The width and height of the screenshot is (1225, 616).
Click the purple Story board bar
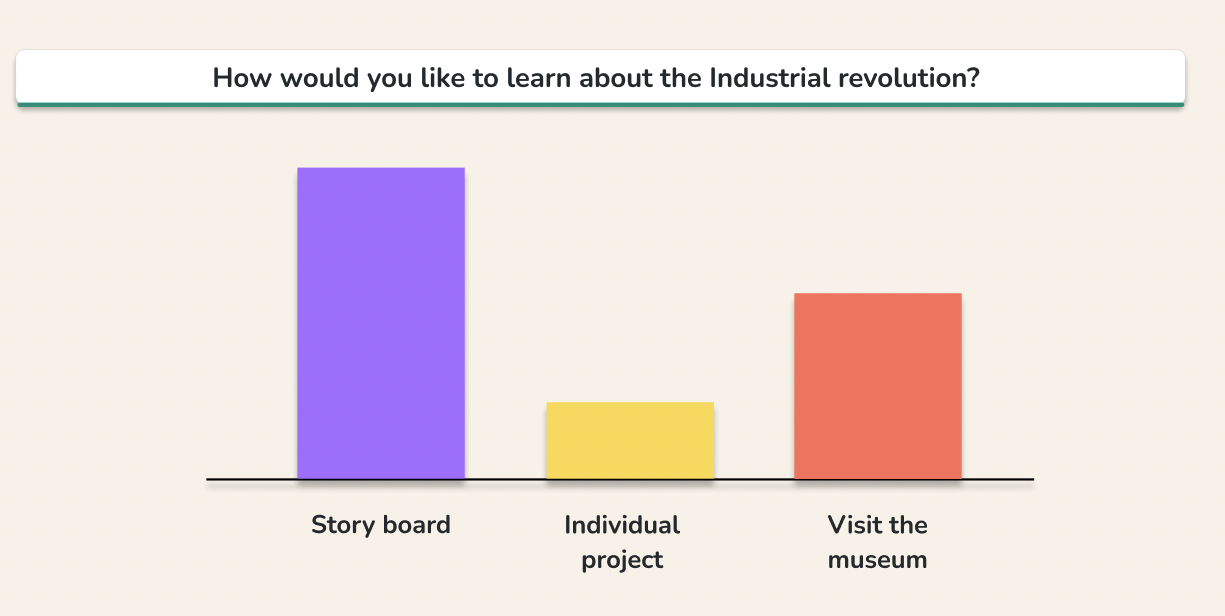tap(381, 323)
